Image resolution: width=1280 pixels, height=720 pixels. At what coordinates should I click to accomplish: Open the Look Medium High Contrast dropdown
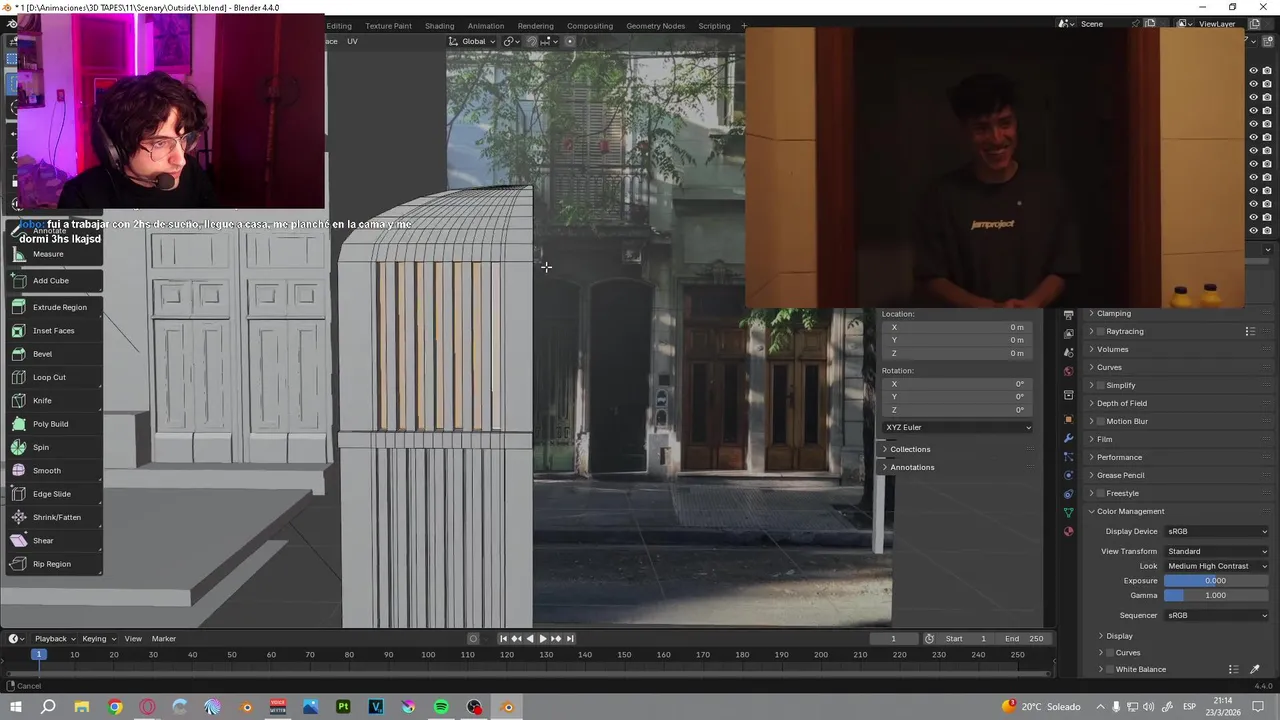point(1216,566)
